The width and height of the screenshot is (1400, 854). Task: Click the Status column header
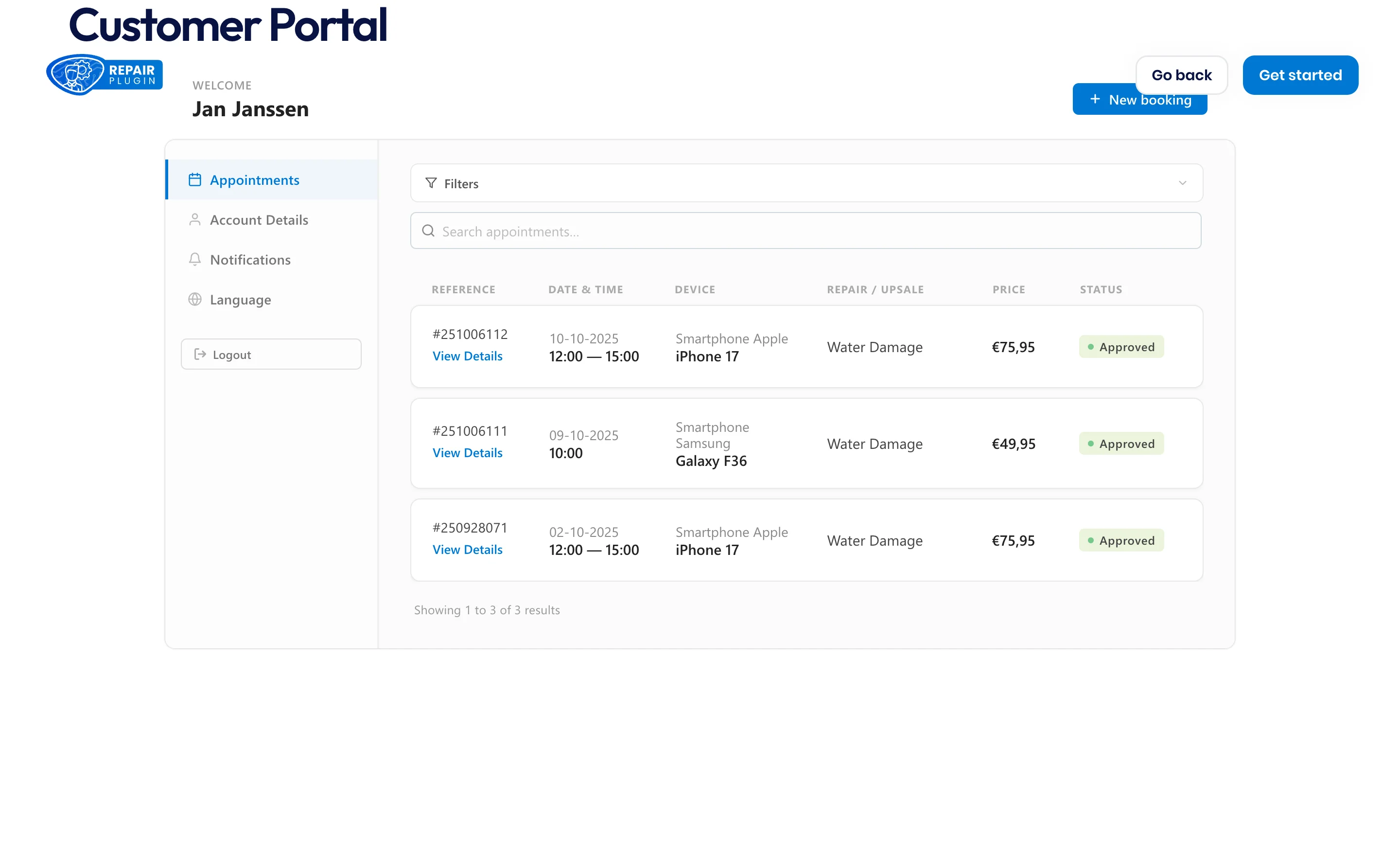(x=1101, y=289)
